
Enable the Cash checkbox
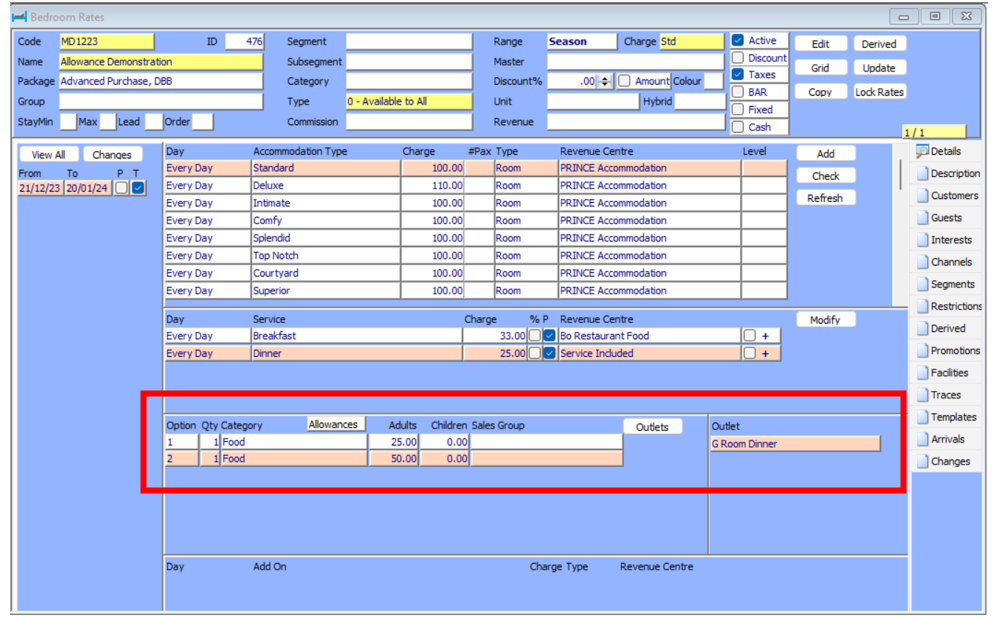coord(738,127)
